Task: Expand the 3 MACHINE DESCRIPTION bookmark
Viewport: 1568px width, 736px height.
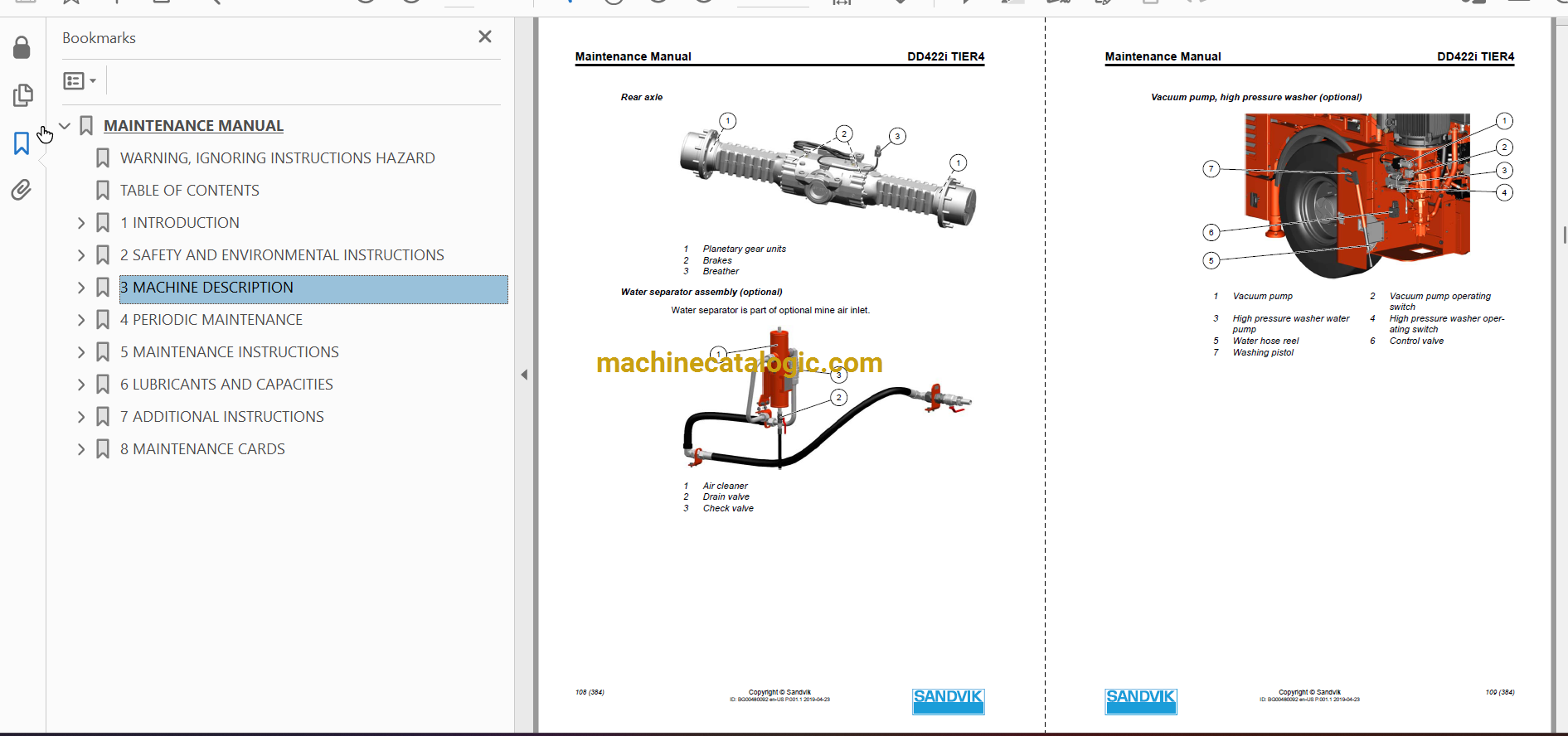Action: (81, 288)
